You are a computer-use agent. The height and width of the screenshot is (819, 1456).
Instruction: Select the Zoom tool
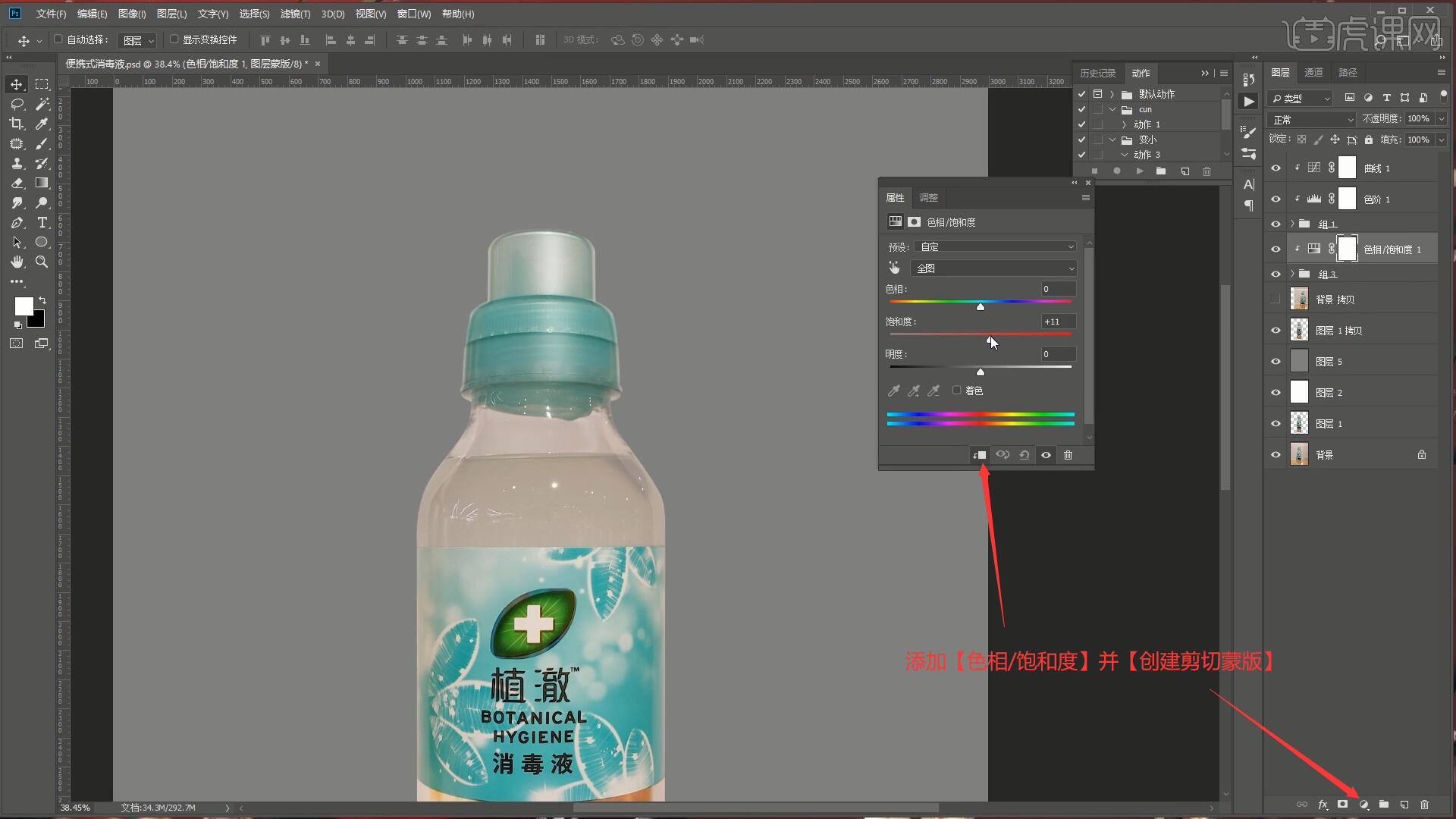click(x=42, y=262)
